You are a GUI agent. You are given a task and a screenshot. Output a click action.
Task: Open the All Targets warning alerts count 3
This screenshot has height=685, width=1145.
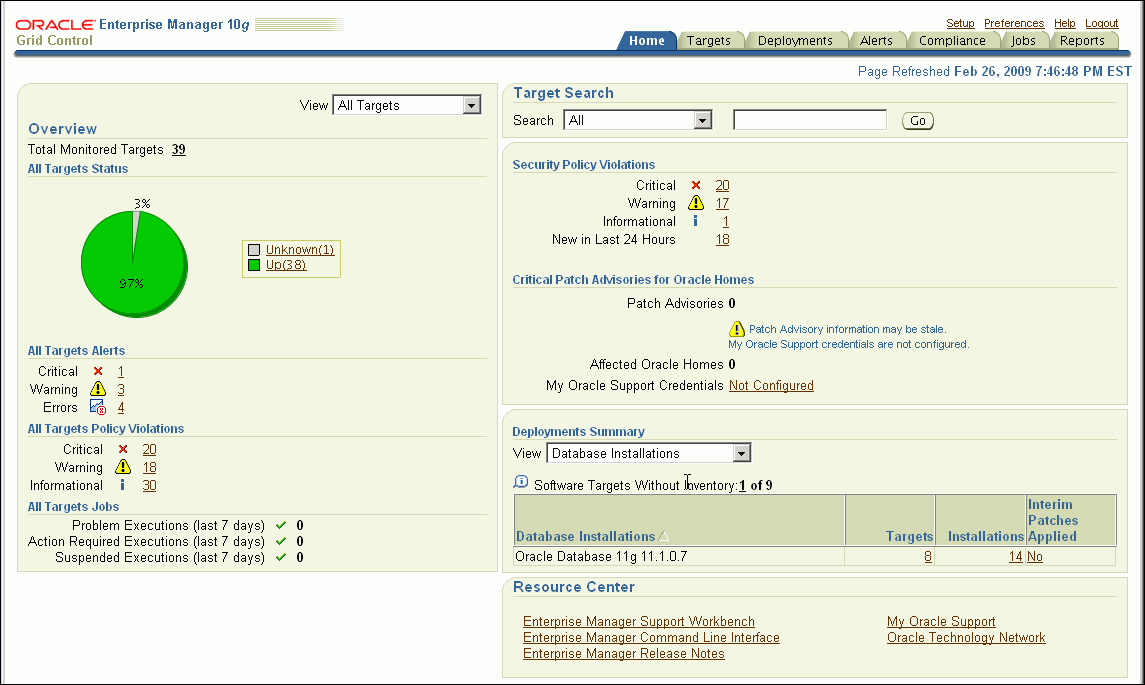click(120, 390)
